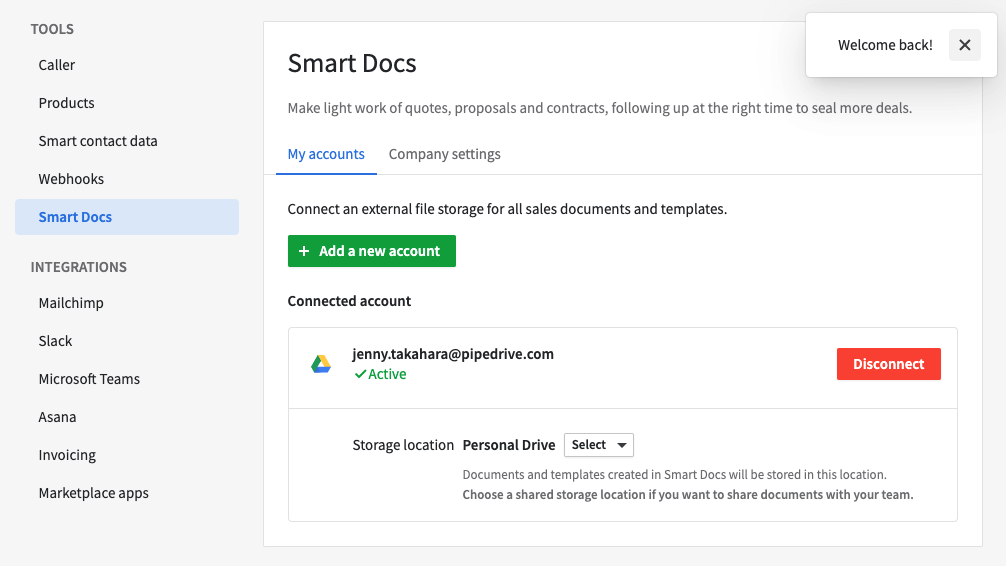Switch to the Company settings tab
Image resolution: width=1006 pixels, height=566 pixels.
pyautogui.click(x=445, y=154)
